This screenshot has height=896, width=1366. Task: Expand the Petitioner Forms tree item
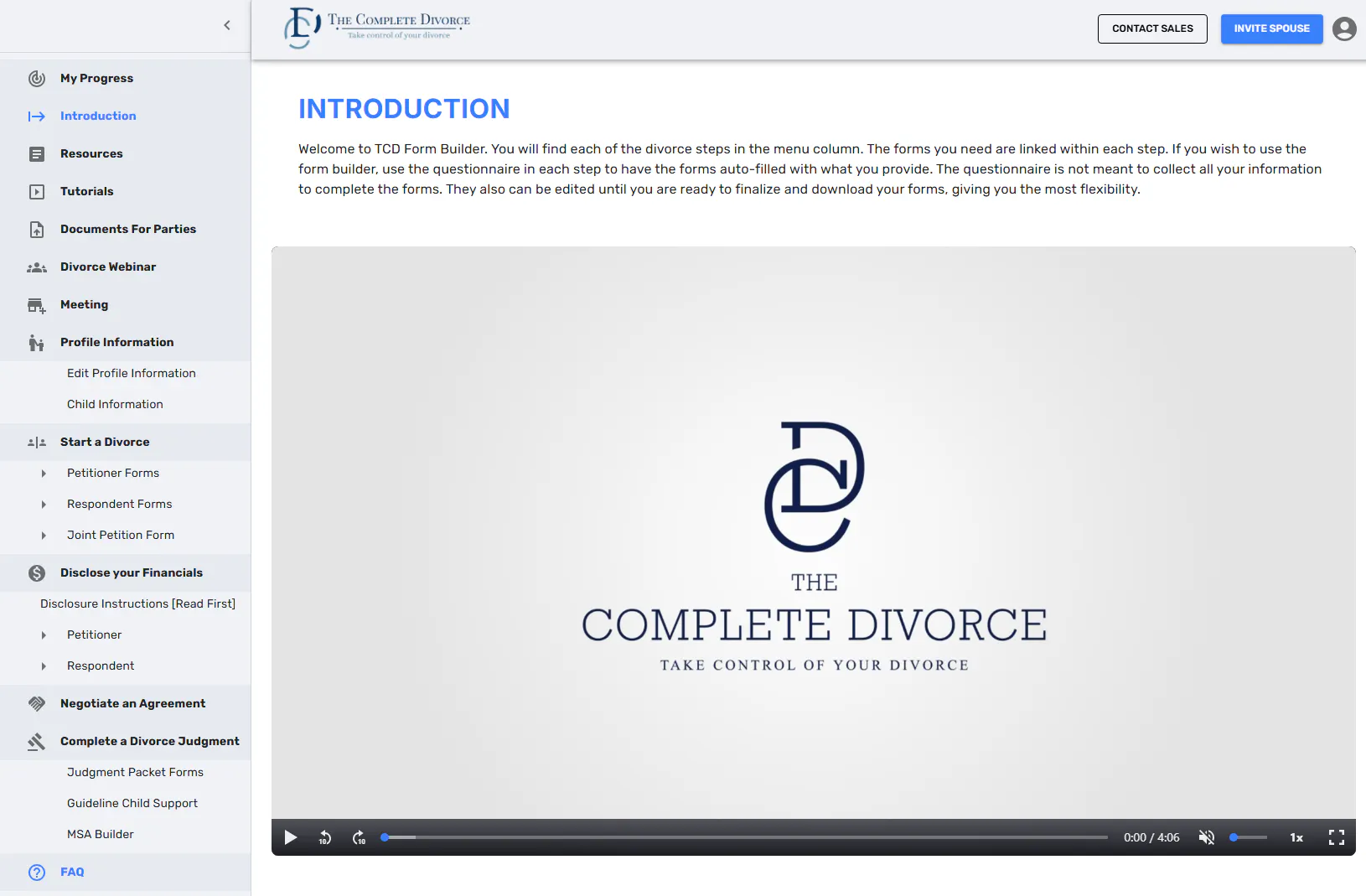pyautogui.click(x=44, y=474)
